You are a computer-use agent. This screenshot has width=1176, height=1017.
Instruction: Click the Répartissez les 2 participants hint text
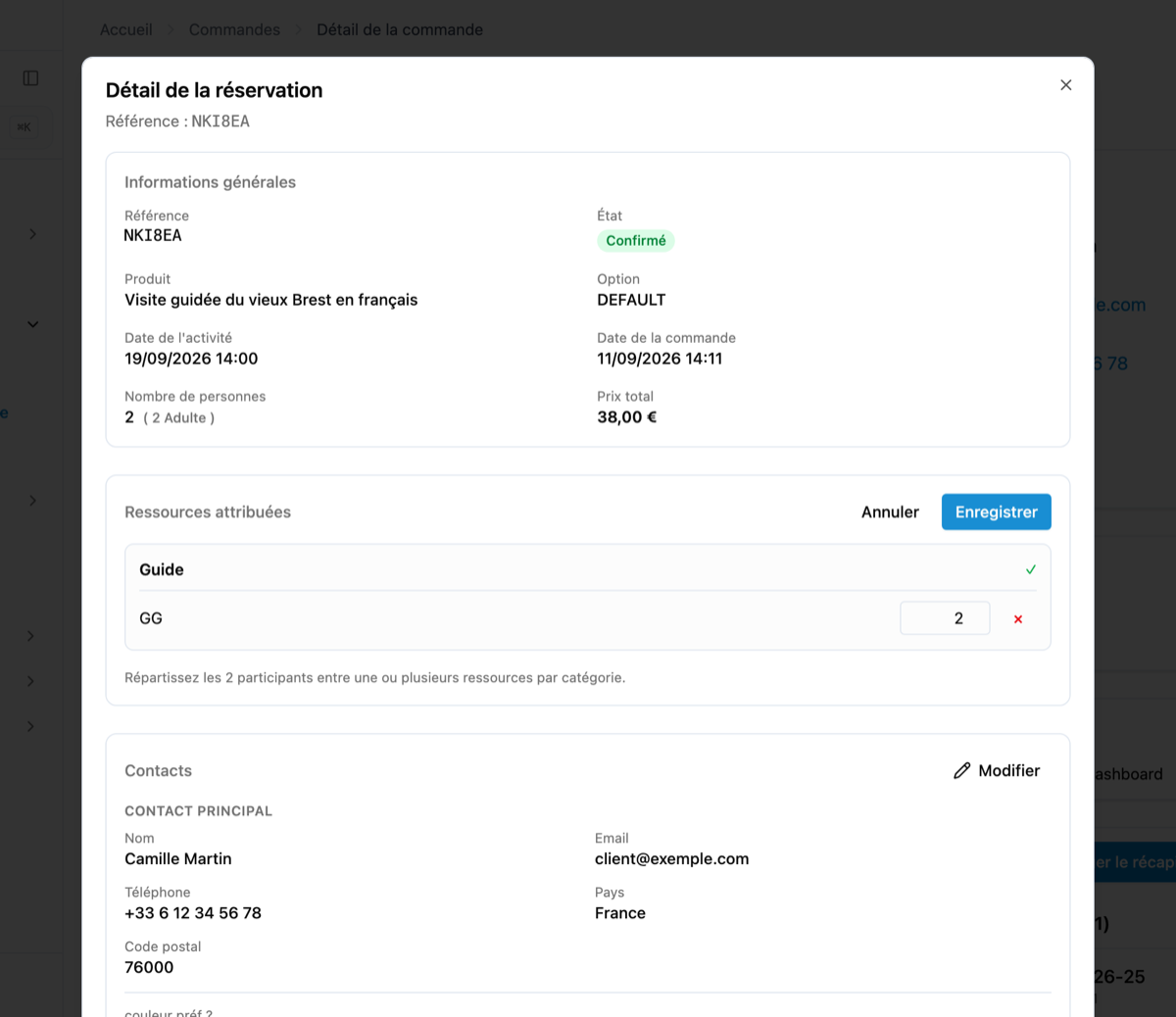click(x=374, y=678)
